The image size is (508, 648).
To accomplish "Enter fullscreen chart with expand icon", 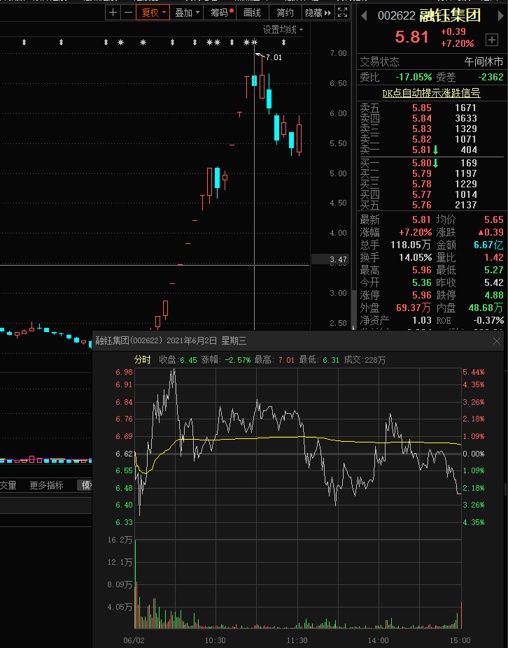I will [x=342, y=13].
